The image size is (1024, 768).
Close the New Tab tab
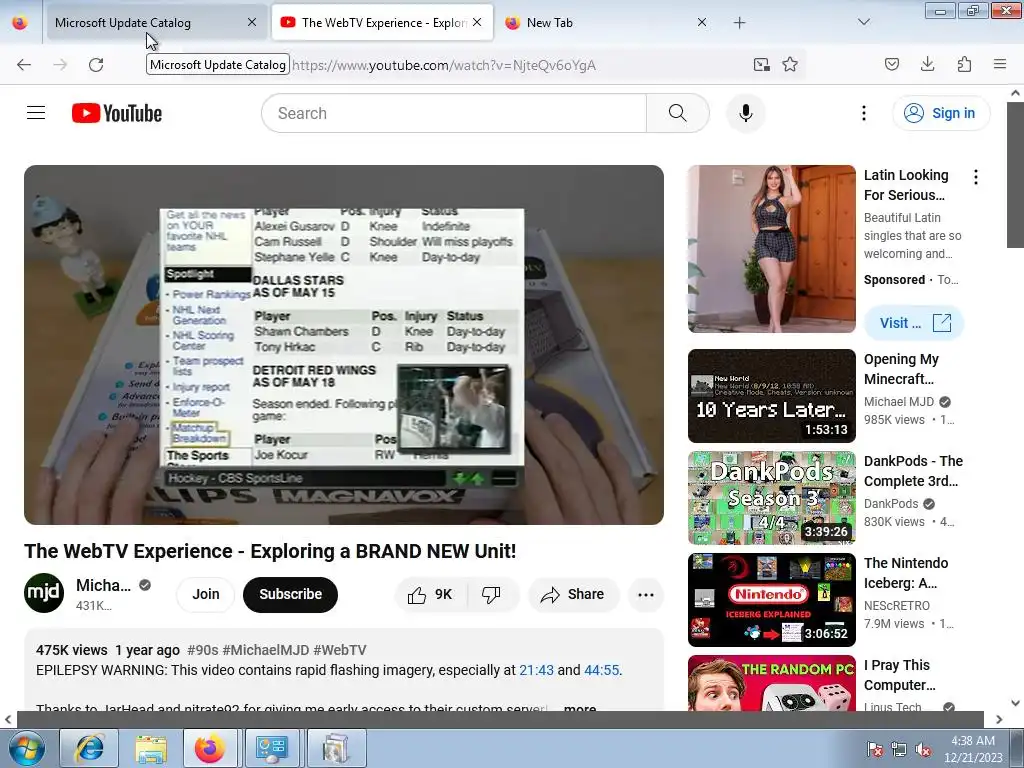click(702, 22)
